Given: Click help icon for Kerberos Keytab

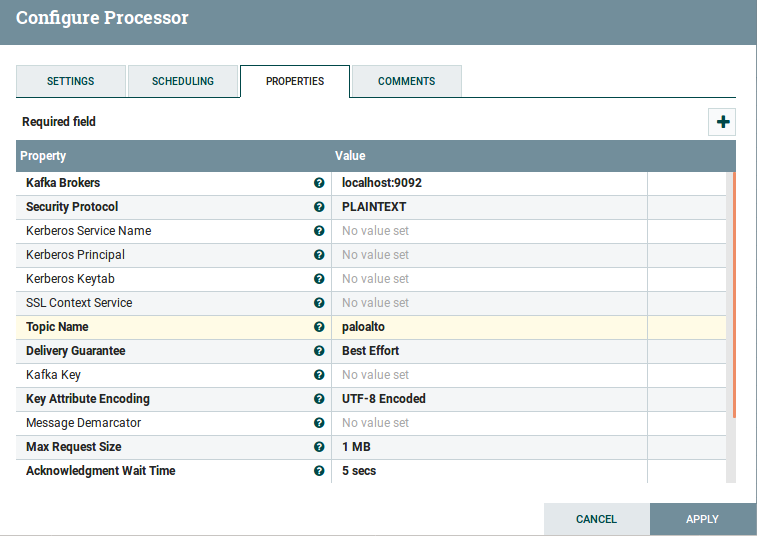Looking at the screenshot, I should (x=319, y=279).
